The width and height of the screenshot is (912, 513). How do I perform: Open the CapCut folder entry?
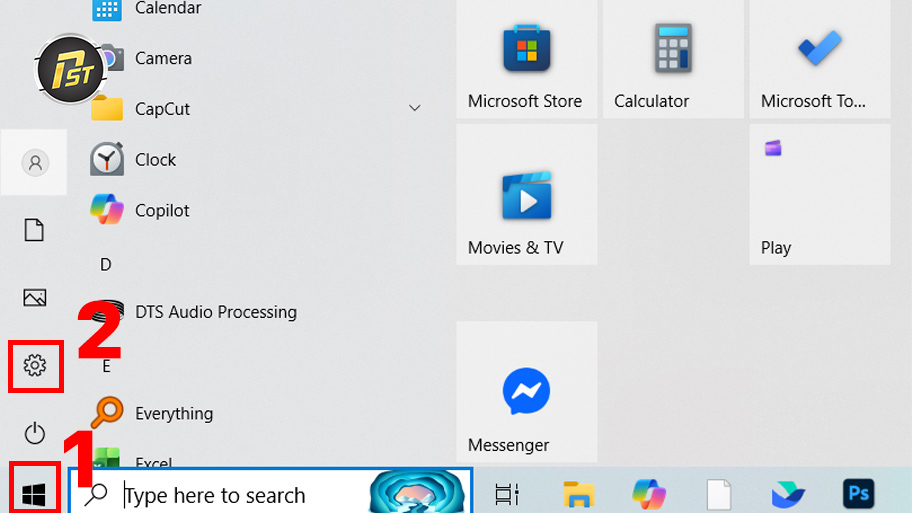[x=256, y=109]
